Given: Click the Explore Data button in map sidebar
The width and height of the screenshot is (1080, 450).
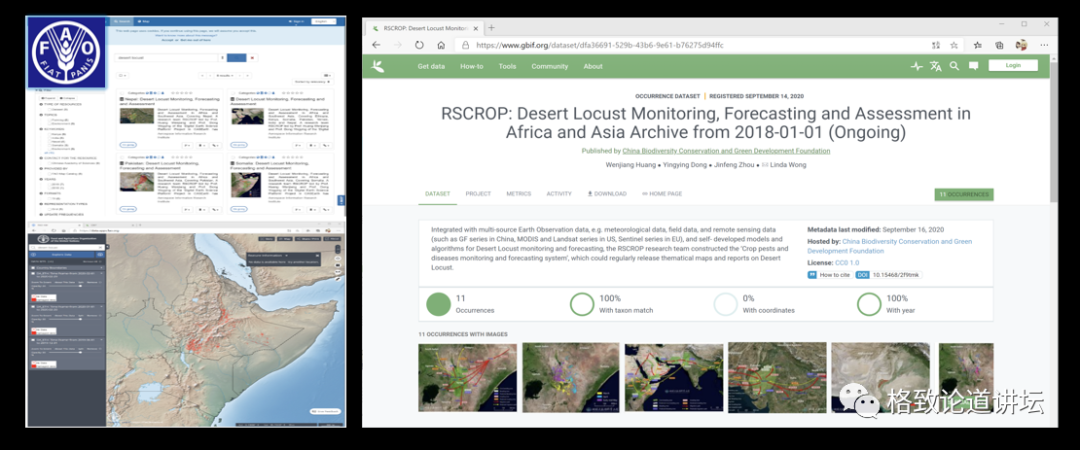Looking at the screenshot, I should coord(63,254).
